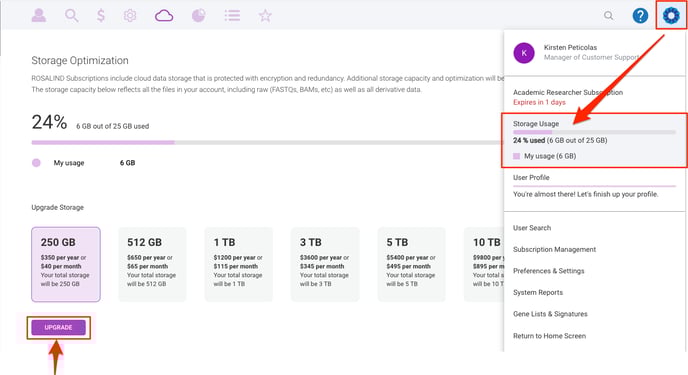Choose the 3 TB storage plan card
The image size is (688, 375).
325,264
